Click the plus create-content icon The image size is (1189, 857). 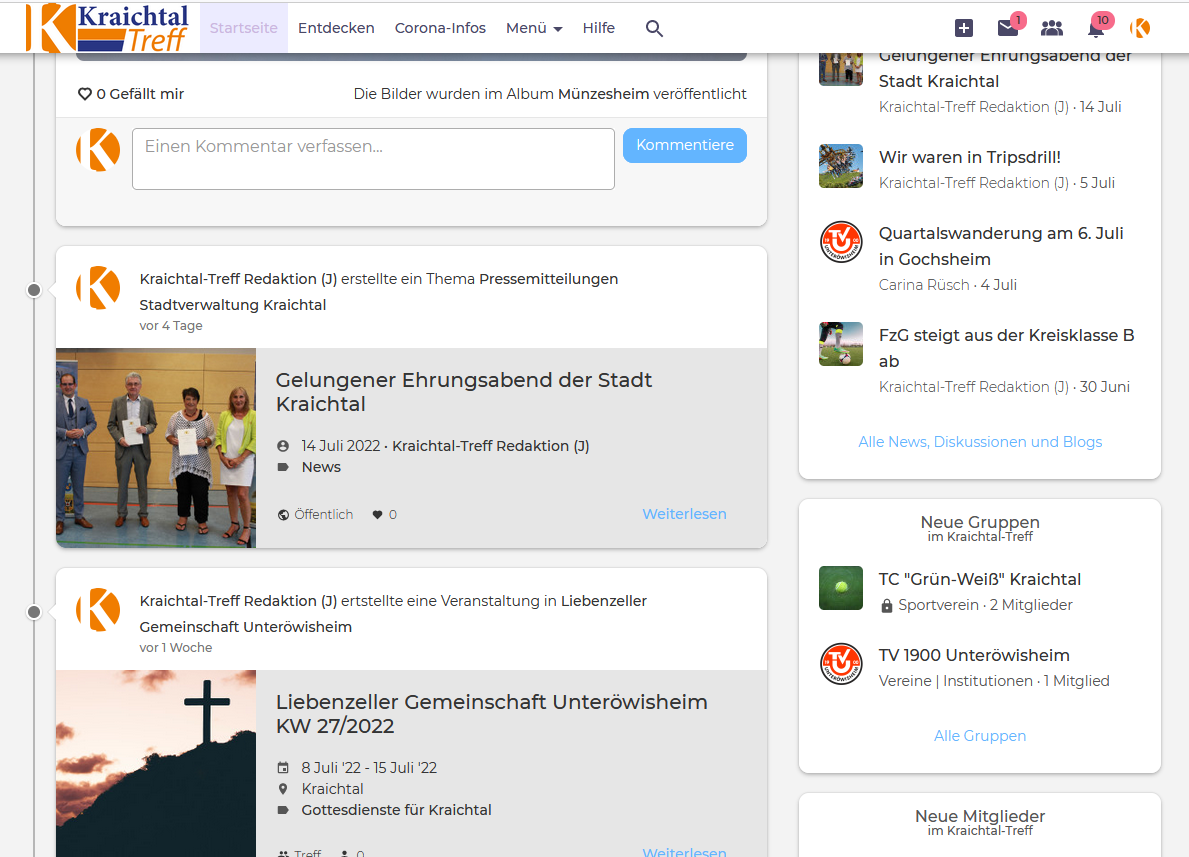(x=963, y=28)
